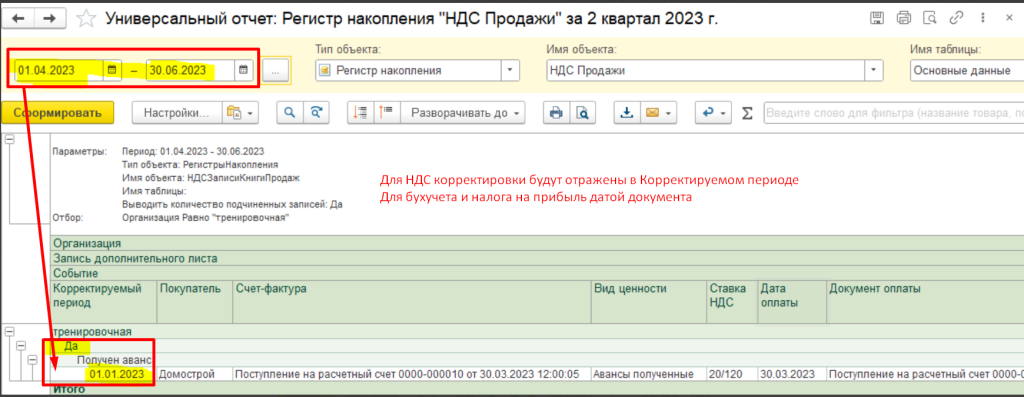This screenshot has height=397, width=1024.
Task: Select the Получен аванс row
Action: (537, 359)
